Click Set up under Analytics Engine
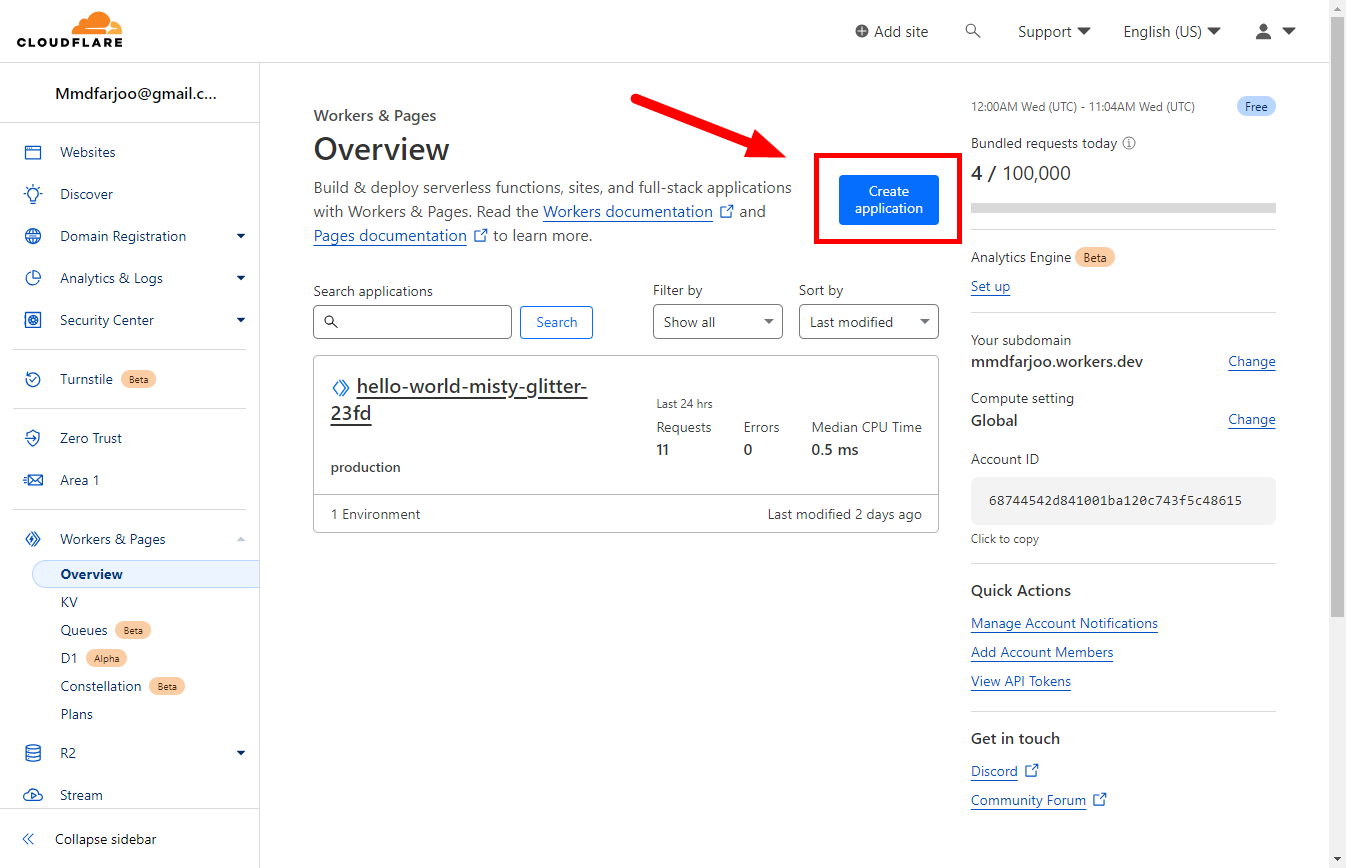 coord(990,286)
